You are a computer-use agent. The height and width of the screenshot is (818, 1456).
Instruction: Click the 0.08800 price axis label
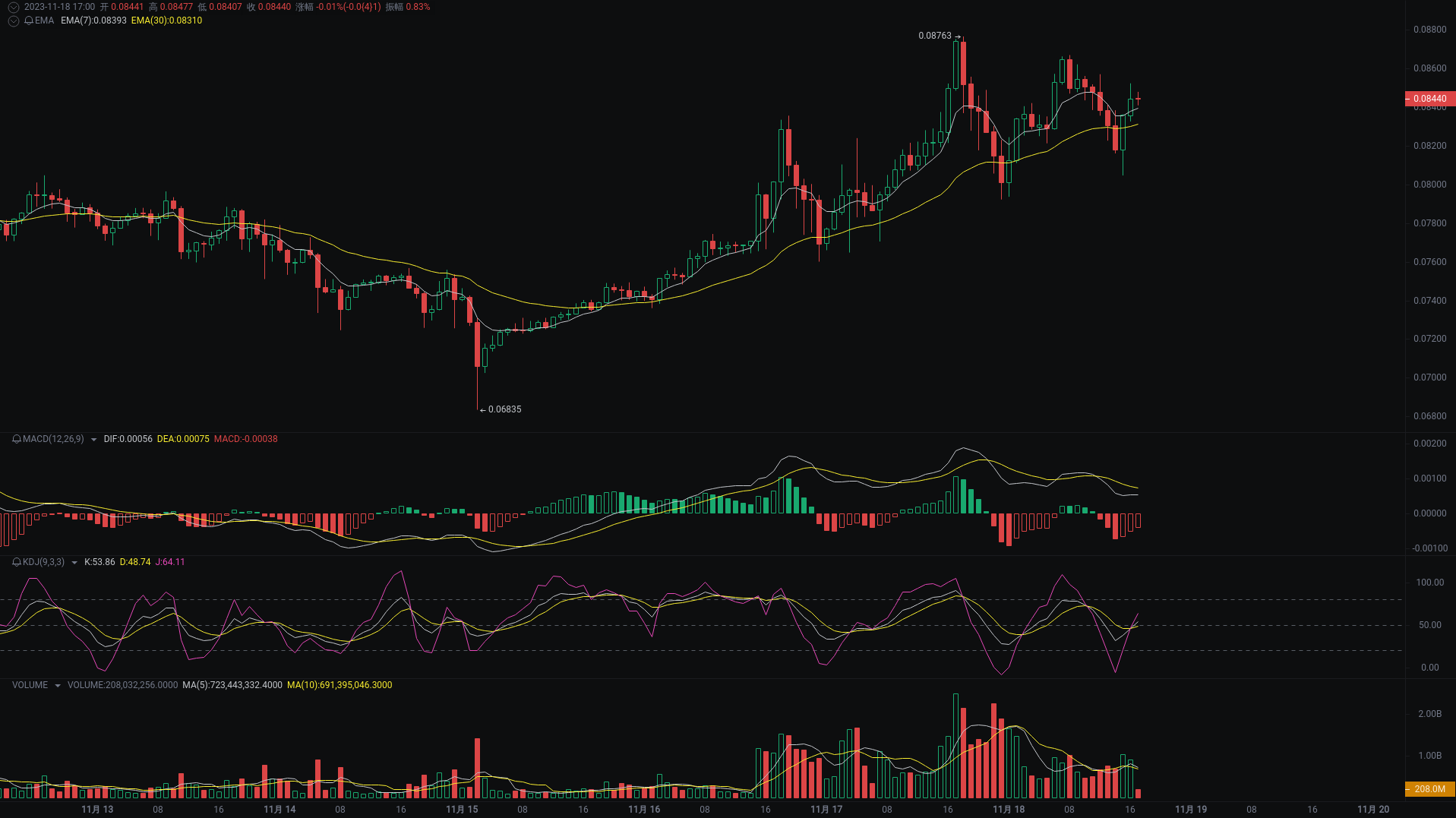(x=1429, y=30)
